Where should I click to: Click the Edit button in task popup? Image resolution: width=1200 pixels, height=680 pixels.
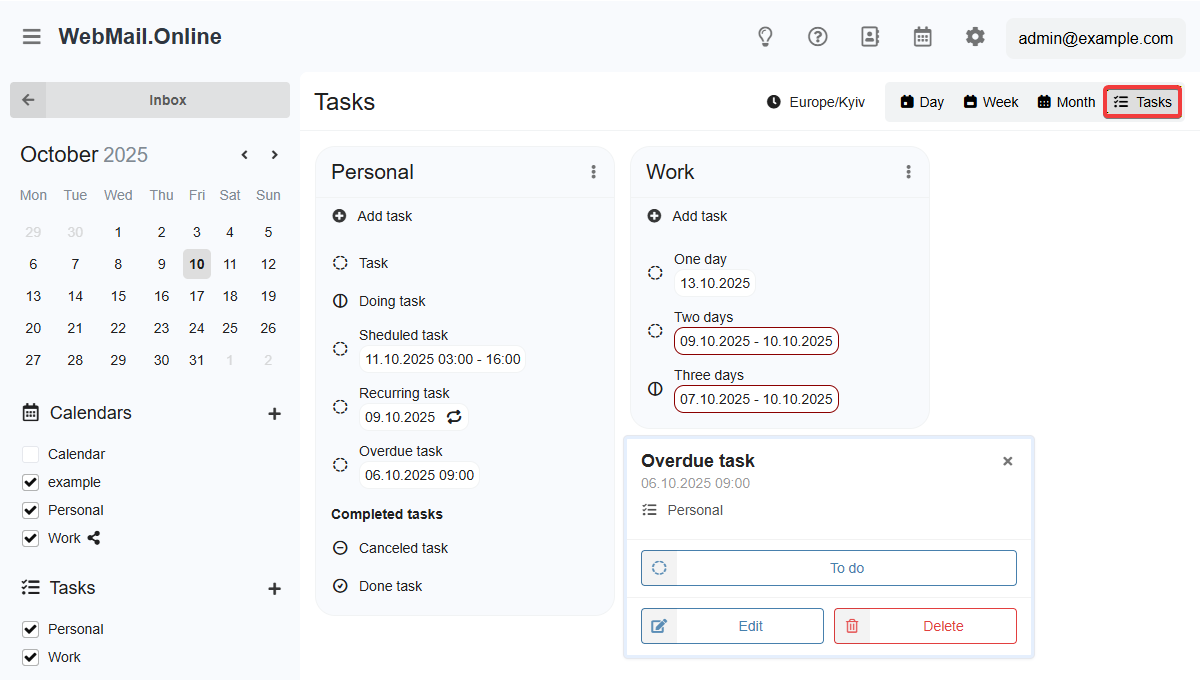[x=732, y=626]
